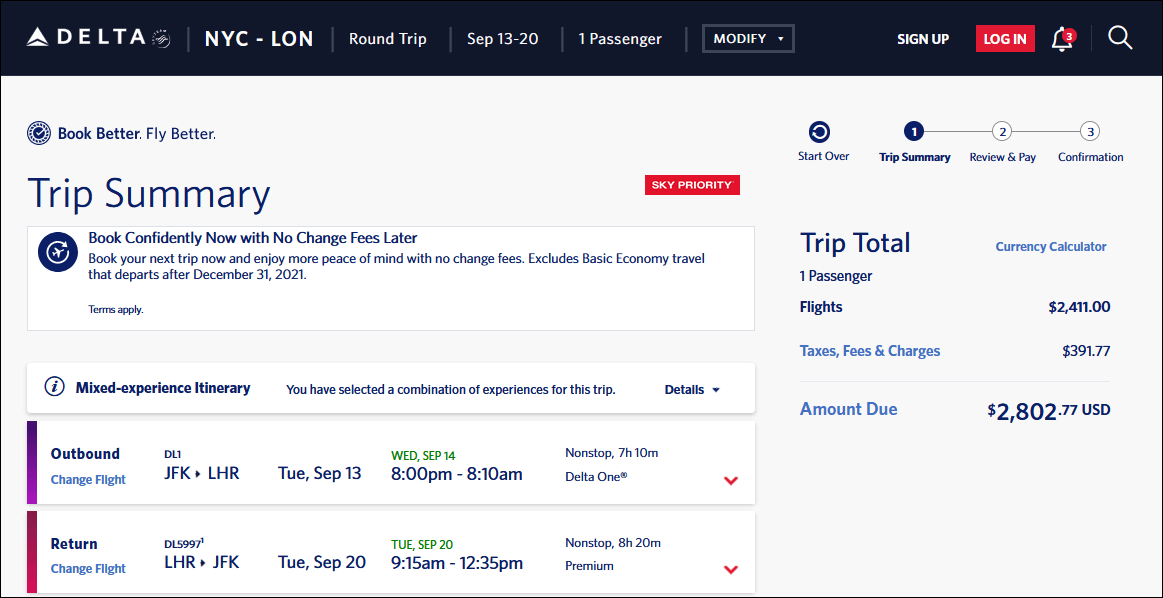Screen dimensions: 1163x598
Task: Click the SIGN UP link
Action: (922, 39)
